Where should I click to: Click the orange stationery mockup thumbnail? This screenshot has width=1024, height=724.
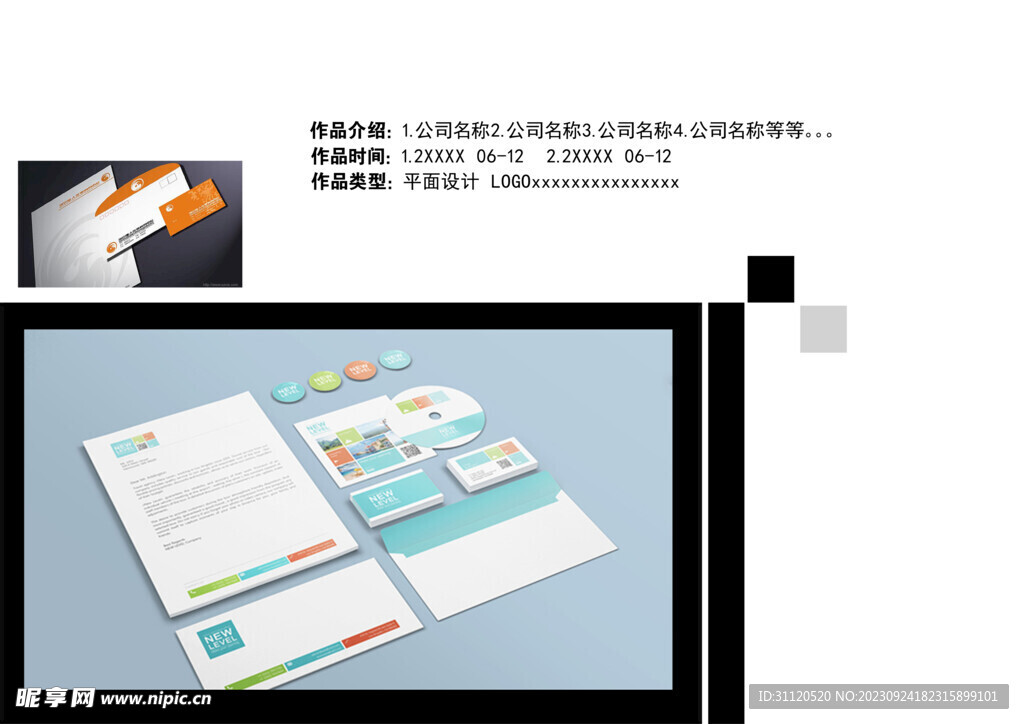[x=130, y=224]
